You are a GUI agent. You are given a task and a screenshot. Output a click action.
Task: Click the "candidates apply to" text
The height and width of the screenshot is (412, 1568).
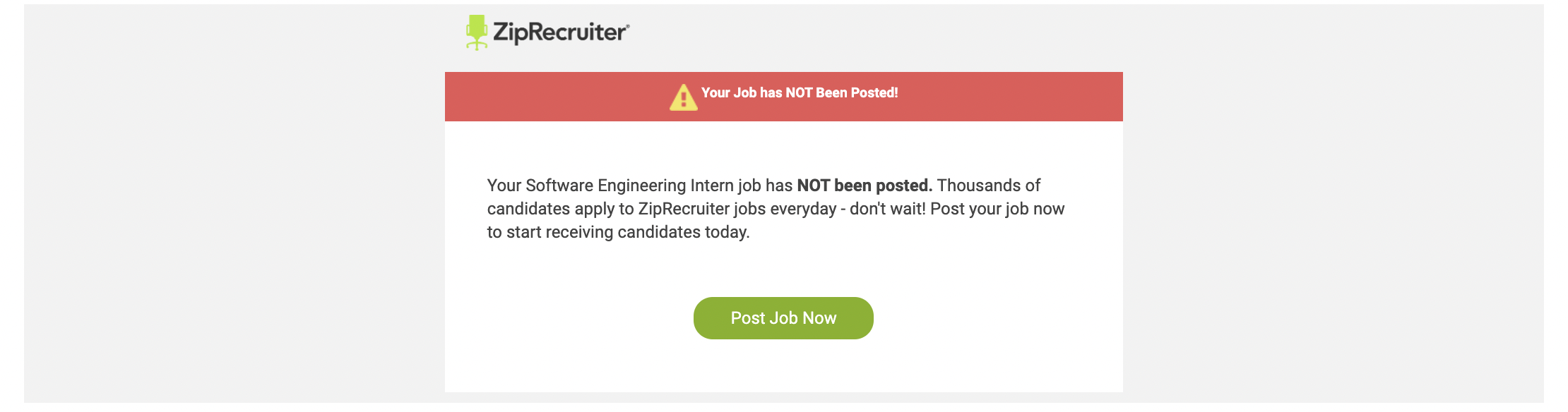560,210
